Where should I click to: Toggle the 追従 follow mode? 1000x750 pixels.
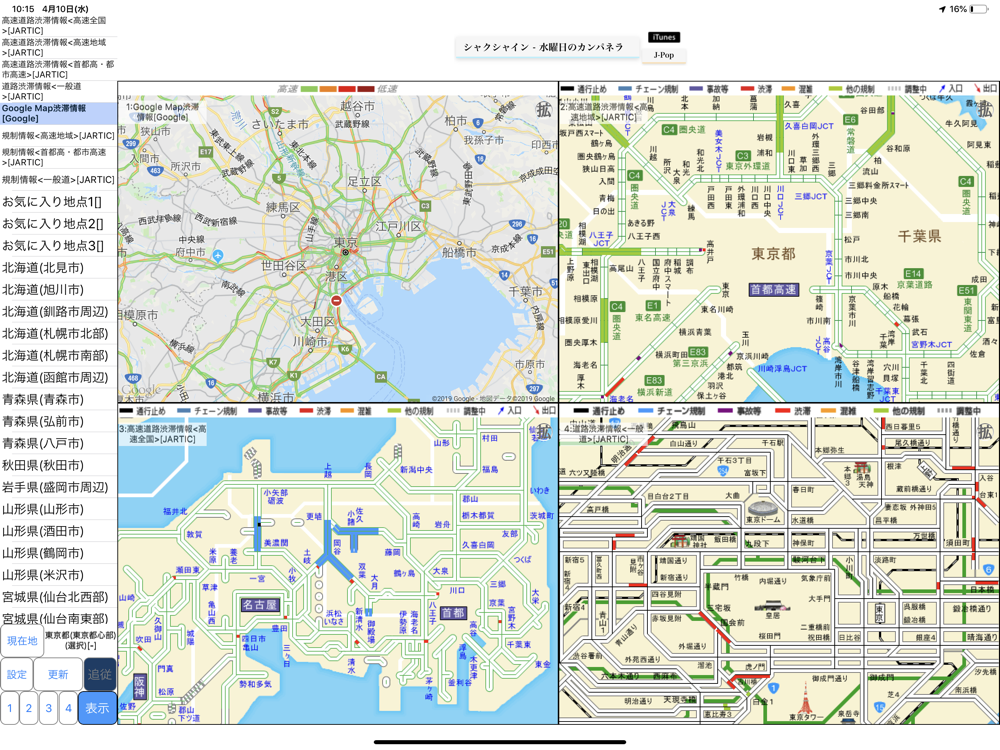point(99,674)
